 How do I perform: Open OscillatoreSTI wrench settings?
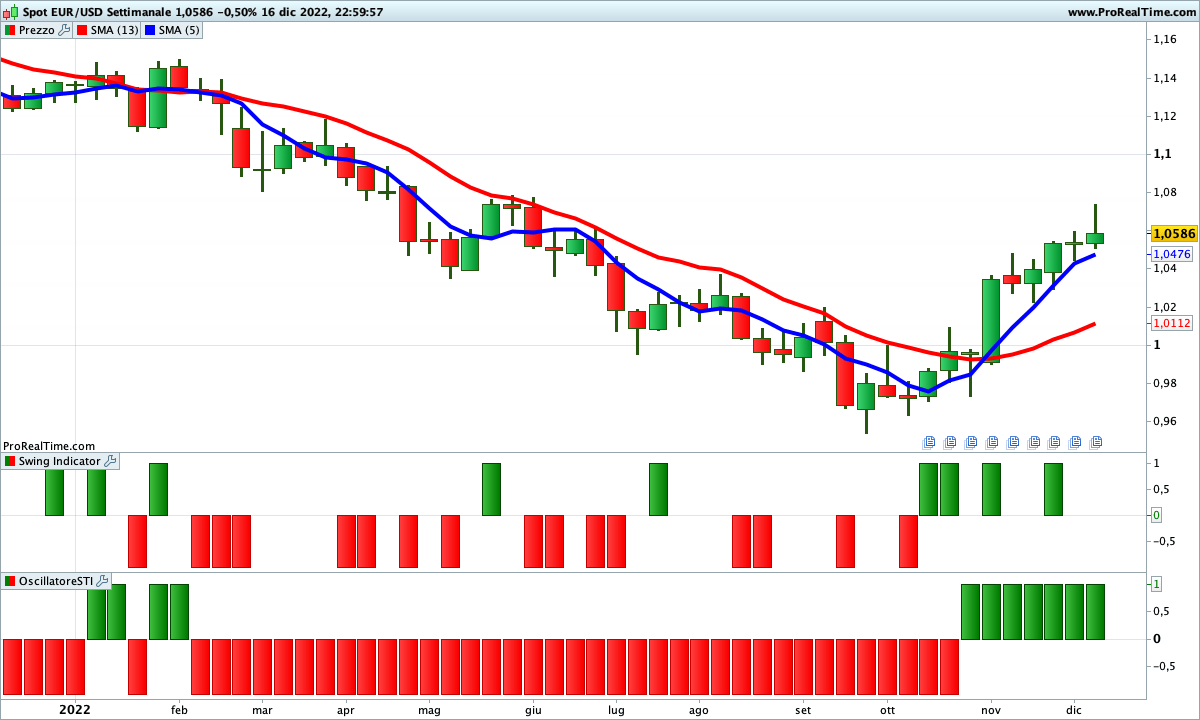[x=103, y=581]
